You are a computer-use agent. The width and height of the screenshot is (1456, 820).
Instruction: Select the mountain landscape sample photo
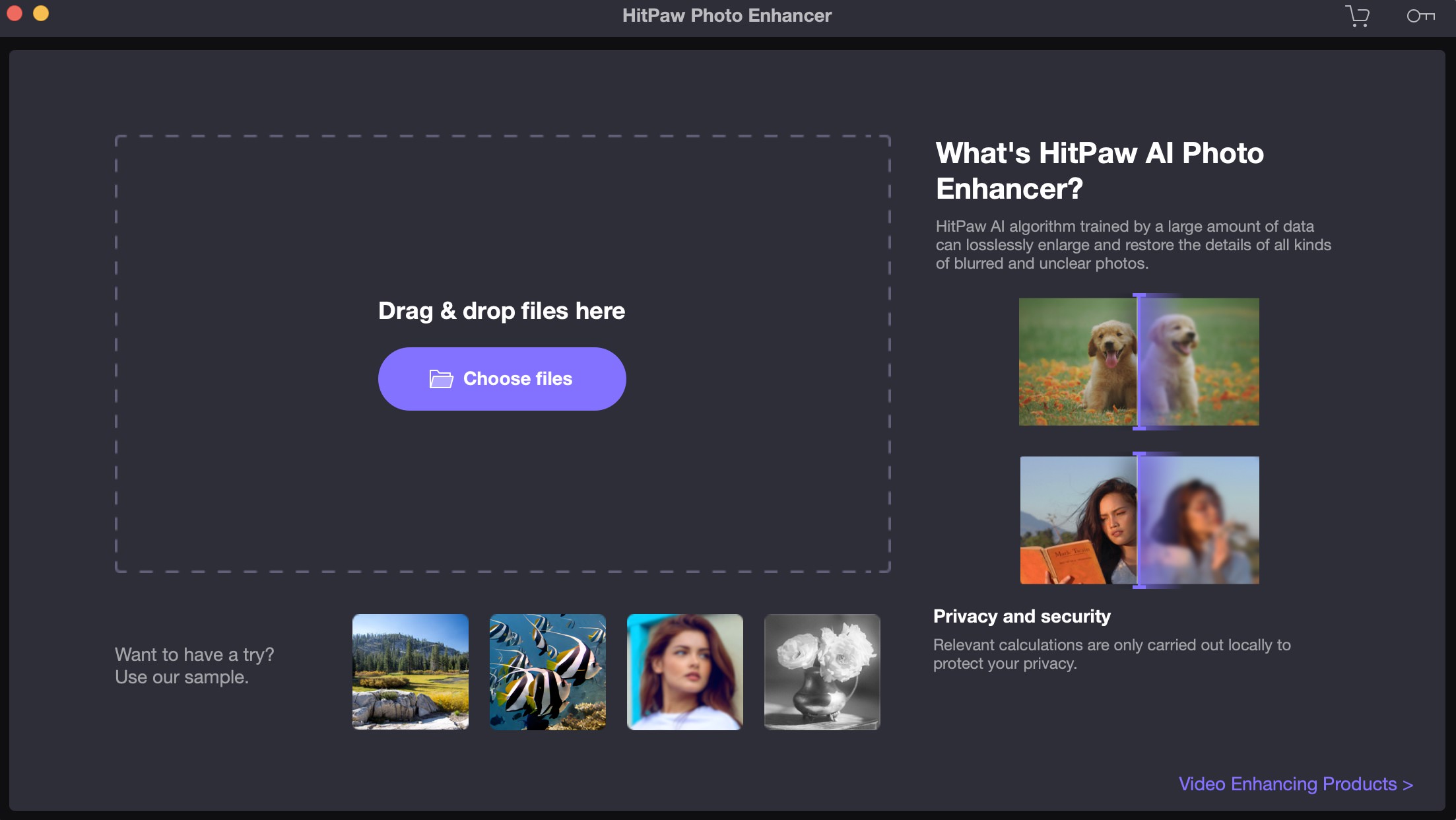click(x=411, y=672)
